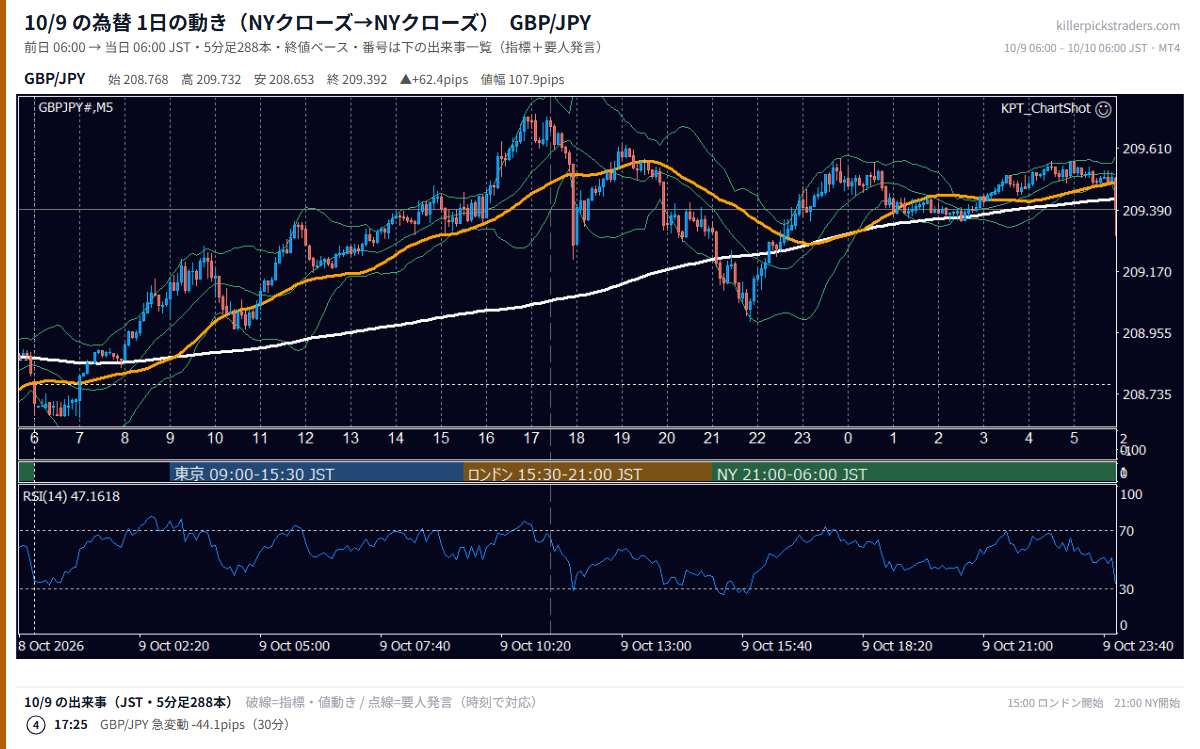Click the hour 10 label on time axis

point(215,438)
